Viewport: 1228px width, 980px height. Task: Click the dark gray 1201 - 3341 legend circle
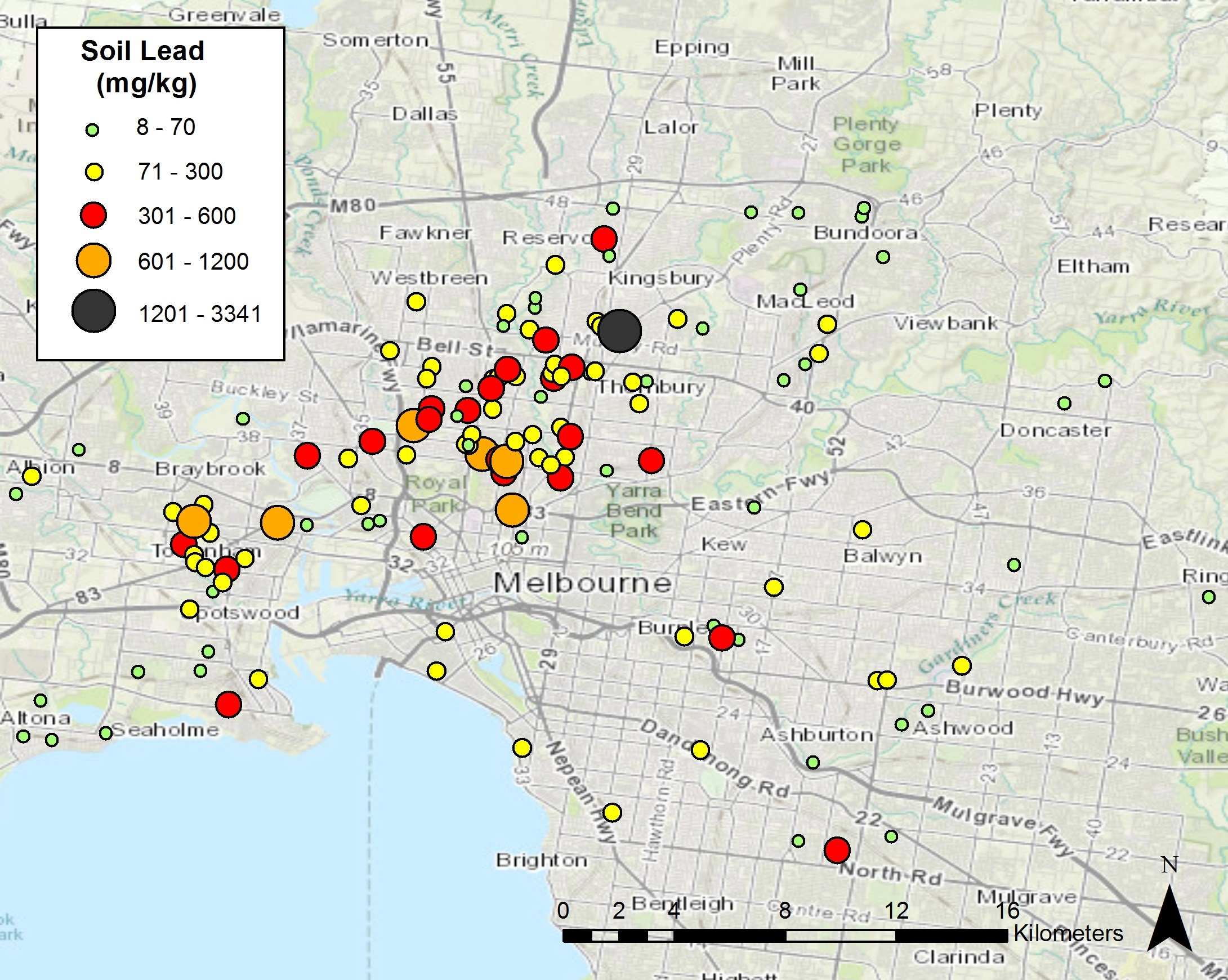(93, 311)
